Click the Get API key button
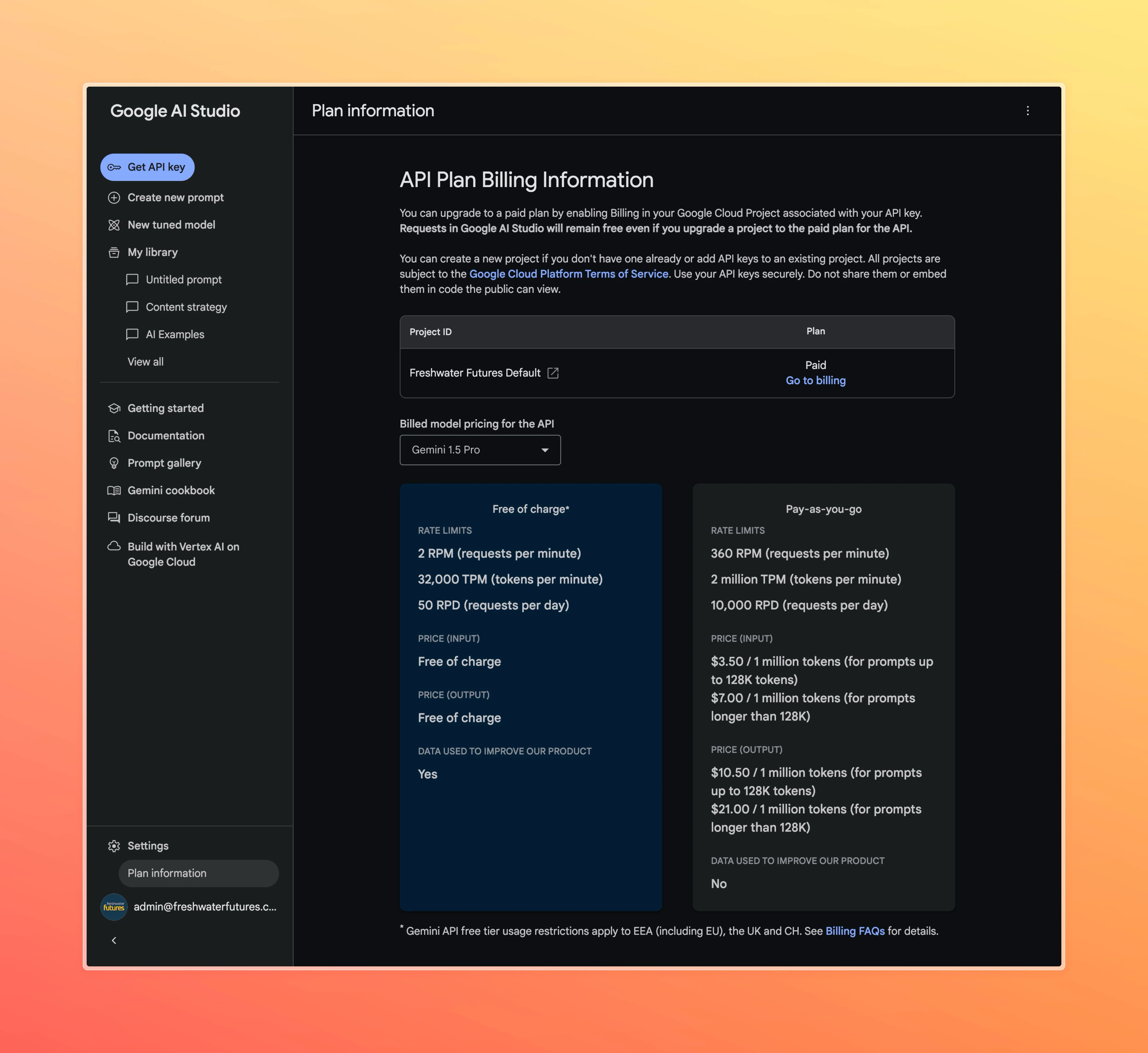This screenshot has width=1148, height=1053. click(x=147, y=167)
